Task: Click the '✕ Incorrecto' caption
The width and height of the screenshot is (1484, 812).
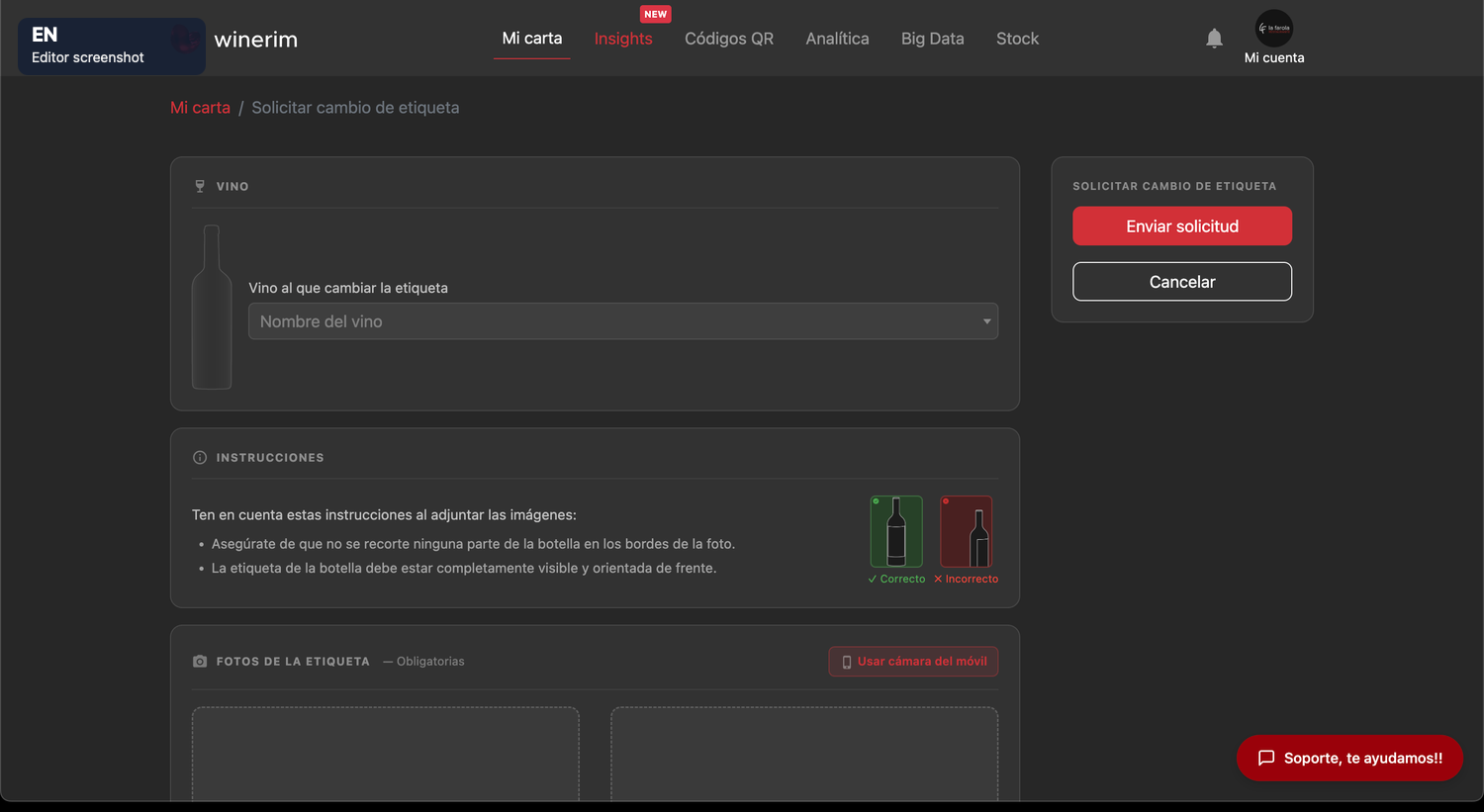Action: 966,579
